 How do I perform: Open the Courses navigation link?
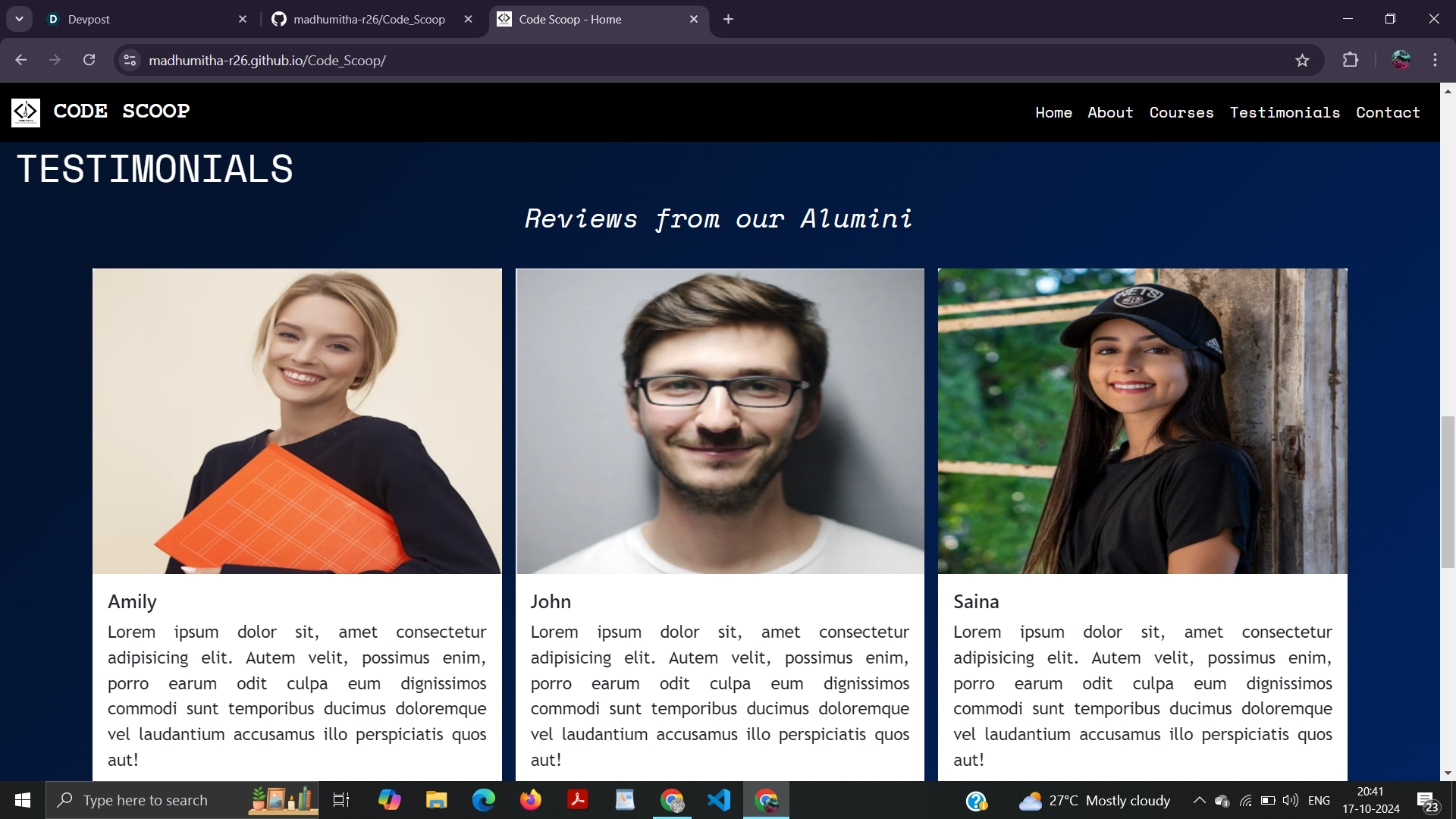click(x=1181, y=112)
